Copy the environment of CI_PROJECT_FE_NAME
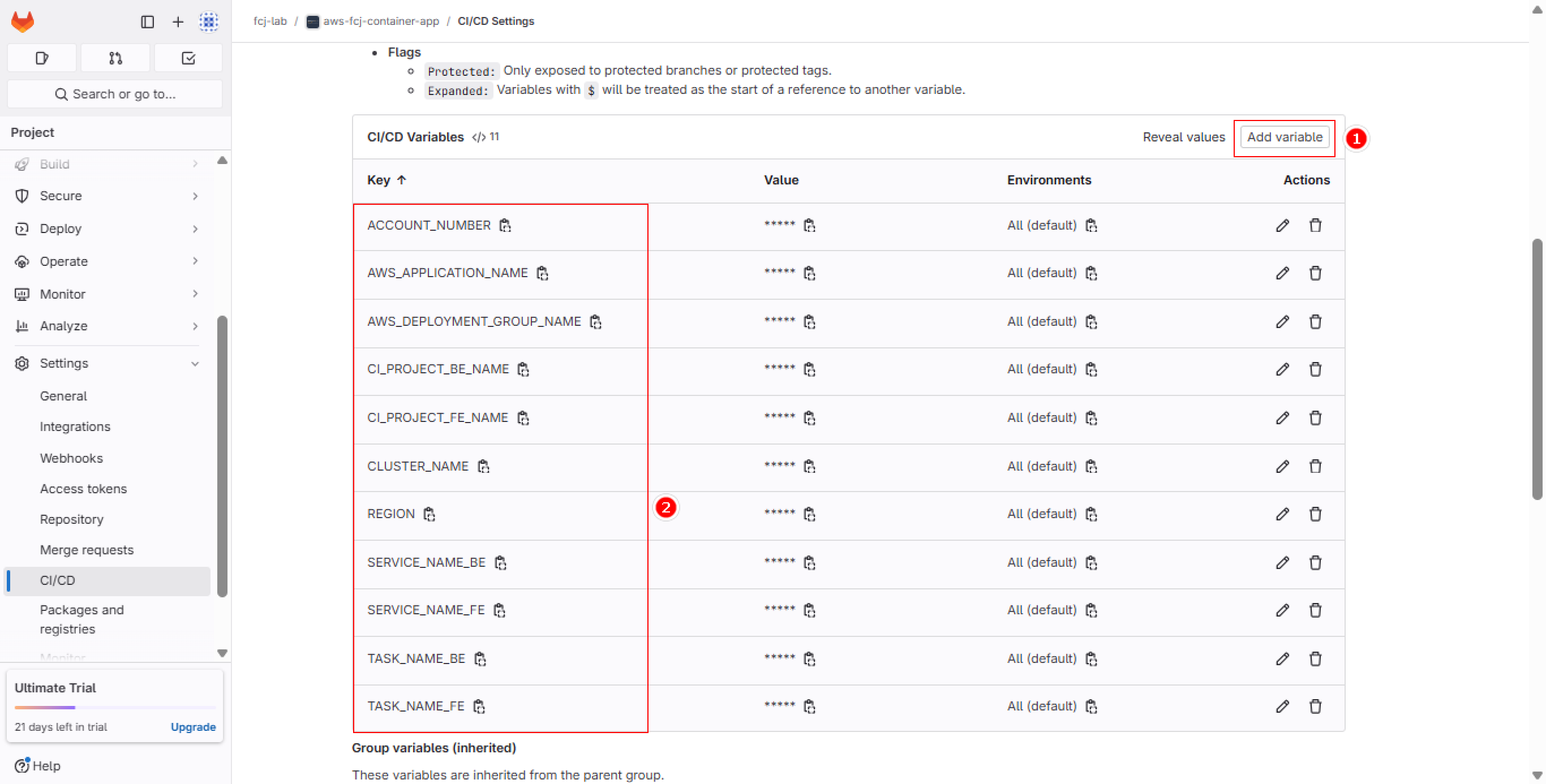The height and width of the screenshot is (784, 1546). click(x=1092, y=417)
